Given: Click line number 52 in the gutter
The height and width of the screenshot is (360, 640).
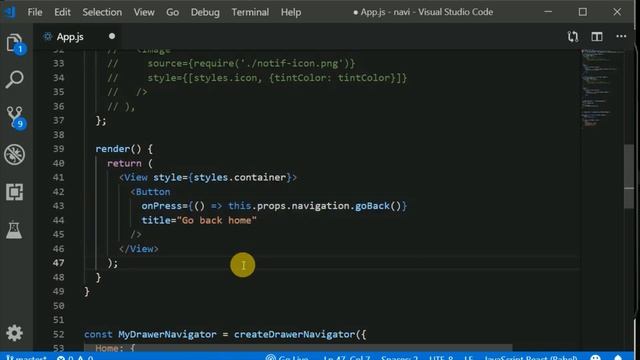Looking at the screenshot, I should point(59,334).
